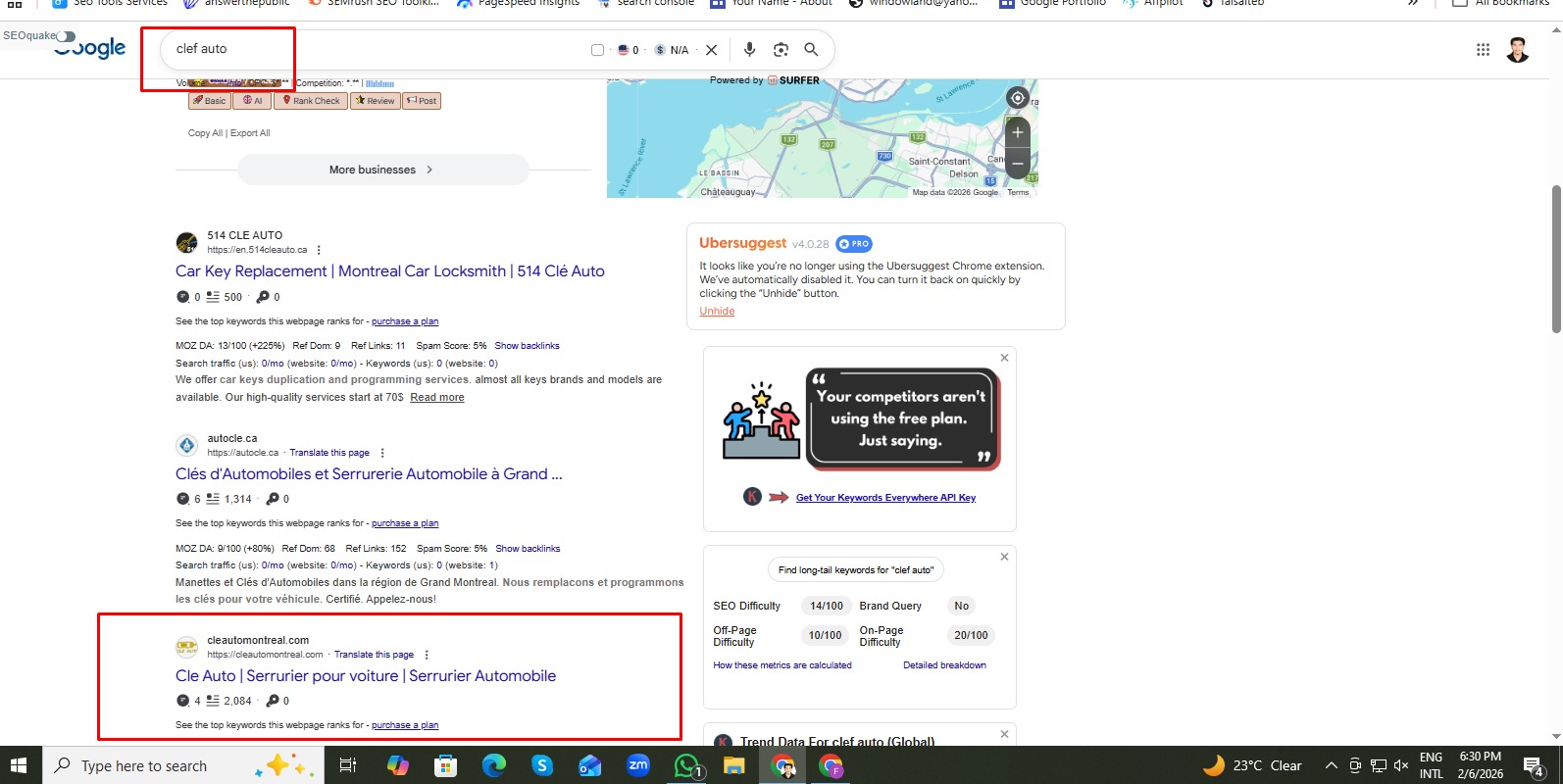
Task: Click the Copy All link
Action: [x=205, y=133]
